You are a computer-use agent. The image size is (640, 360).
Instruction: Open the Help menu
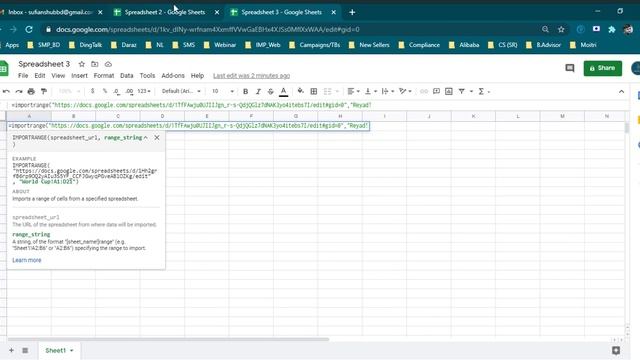197,76
